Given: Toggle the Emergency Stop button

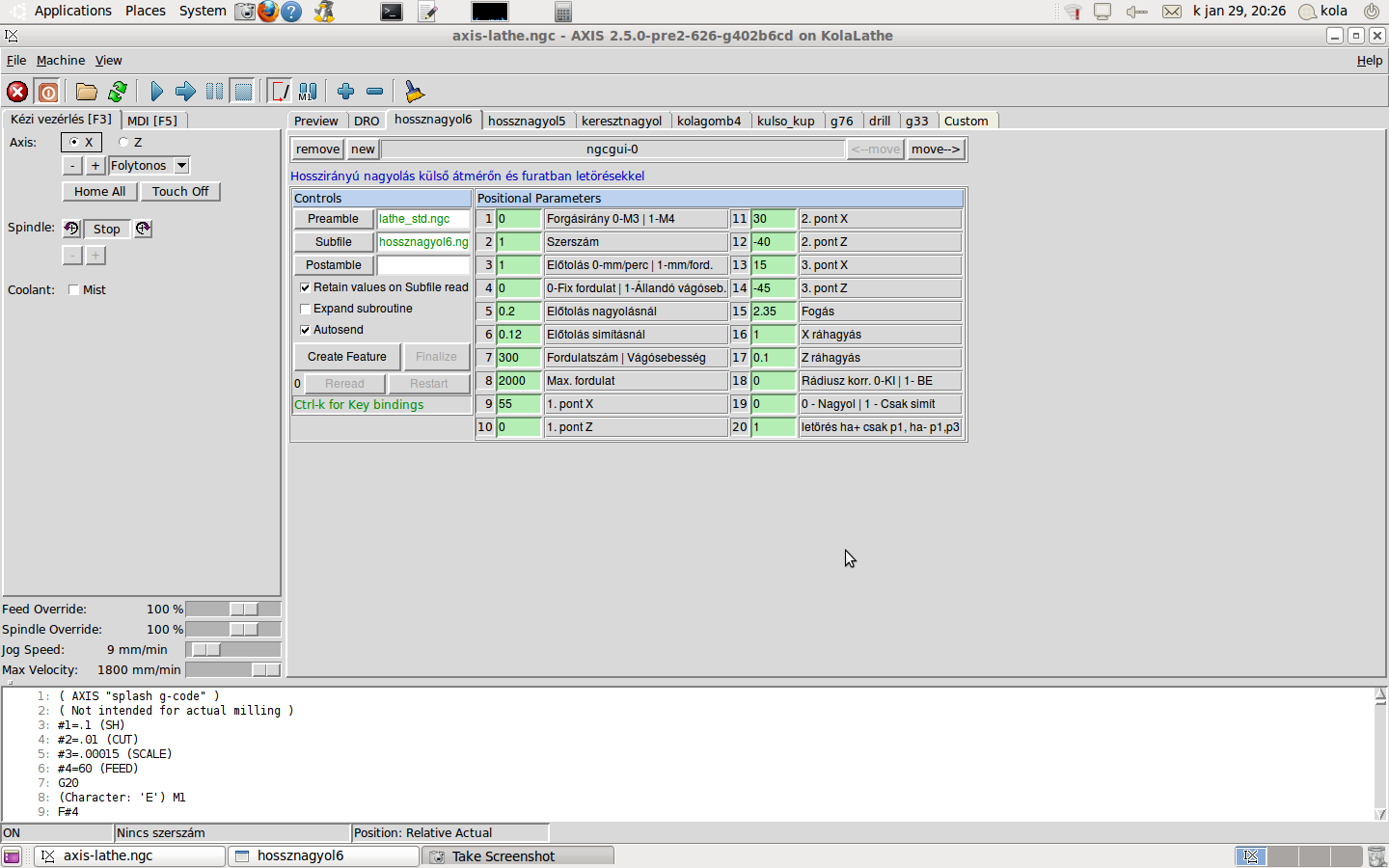Looking at the screenshot, I should (17, 92).
